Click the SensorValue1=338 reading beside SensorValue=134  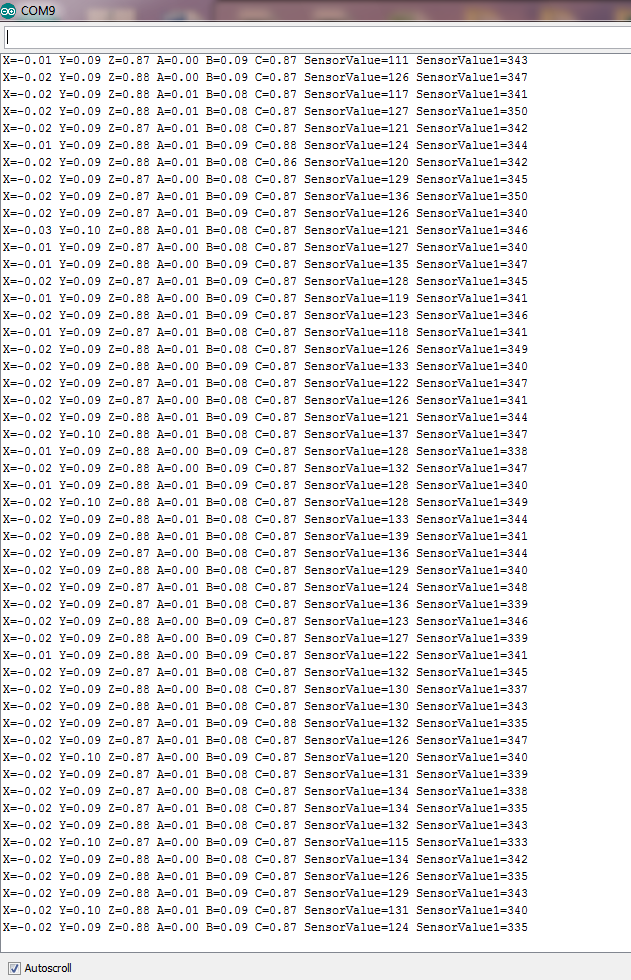coord(472,791)
